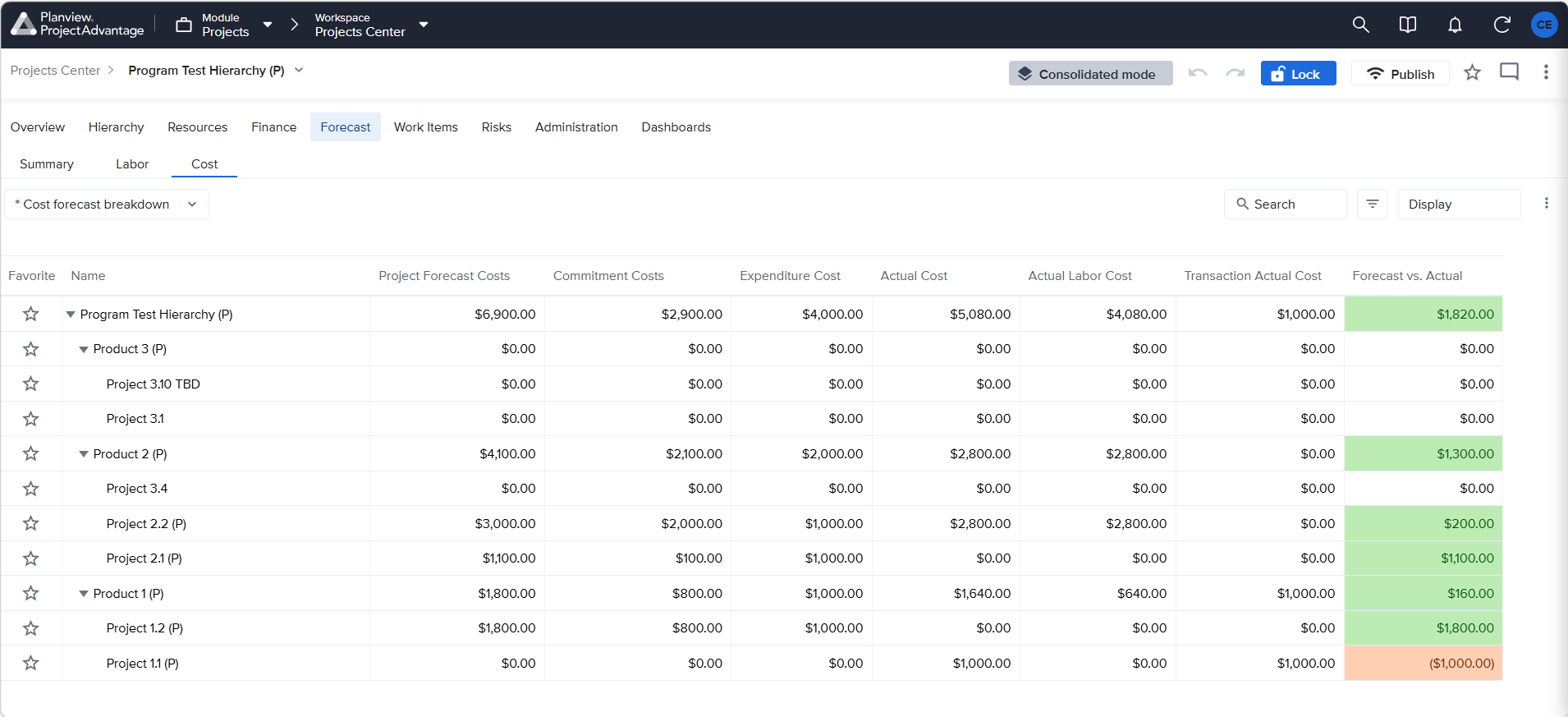
Task: Toggle favorite star for Project 2.2 (P)
Action: pyautogui.click(x=30, y=523)
